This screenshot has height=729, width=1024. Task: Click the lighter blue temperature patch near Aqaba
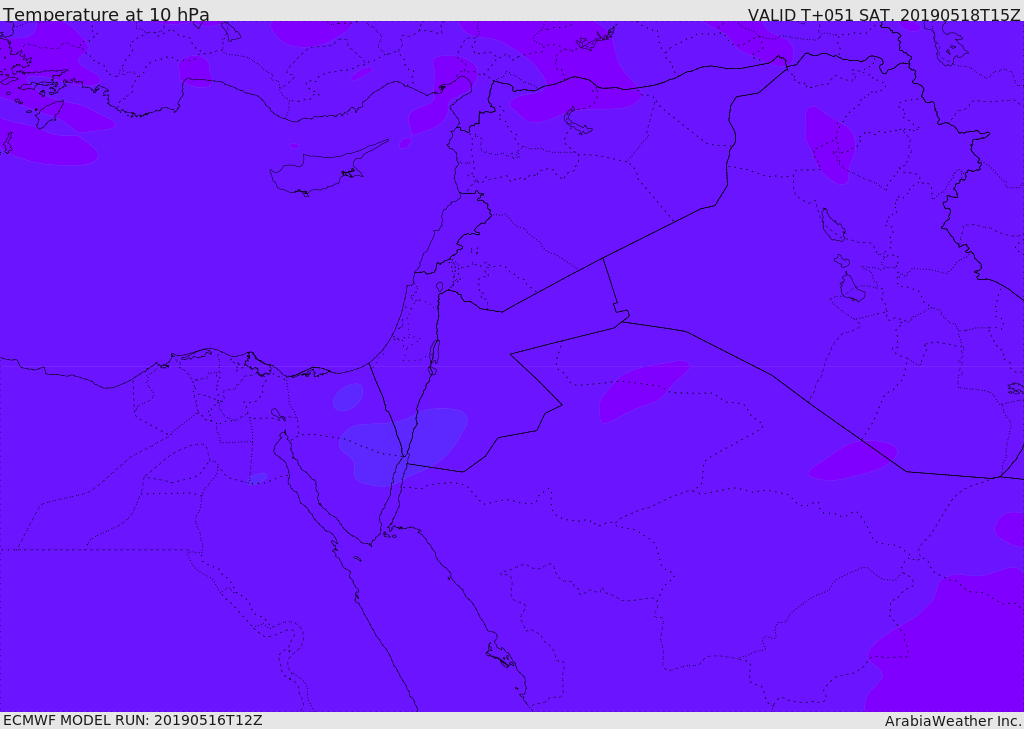pos(403,446)
